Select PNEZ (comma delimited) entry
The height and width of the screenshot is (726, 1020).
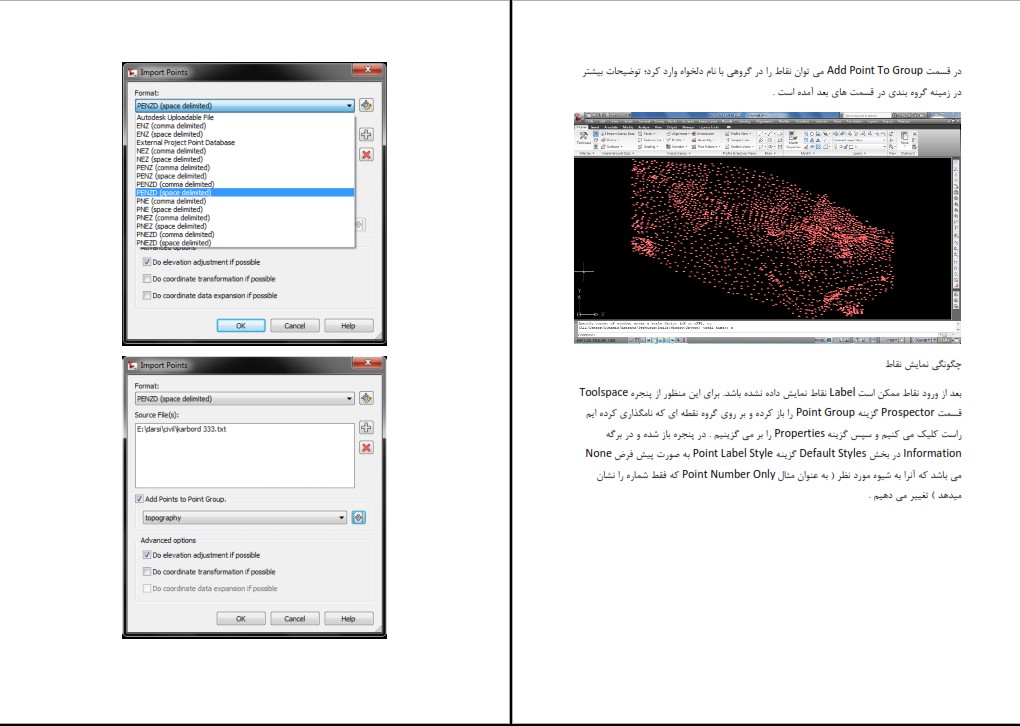245,218
